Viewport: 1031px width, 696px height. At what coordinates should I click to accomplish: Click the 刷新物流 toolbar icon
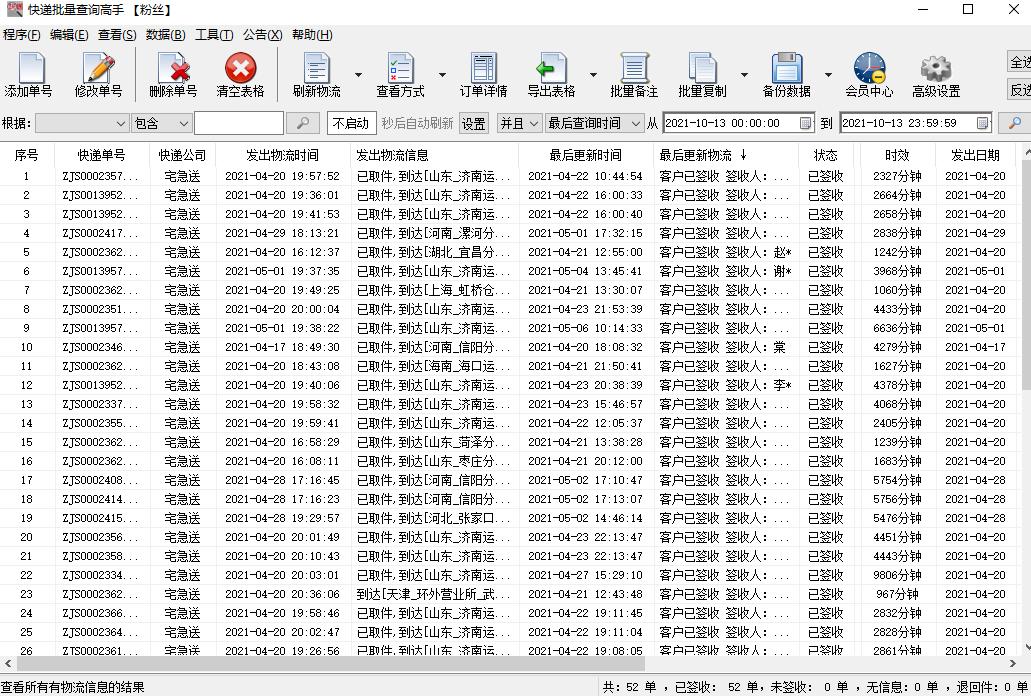coord(316,68)
